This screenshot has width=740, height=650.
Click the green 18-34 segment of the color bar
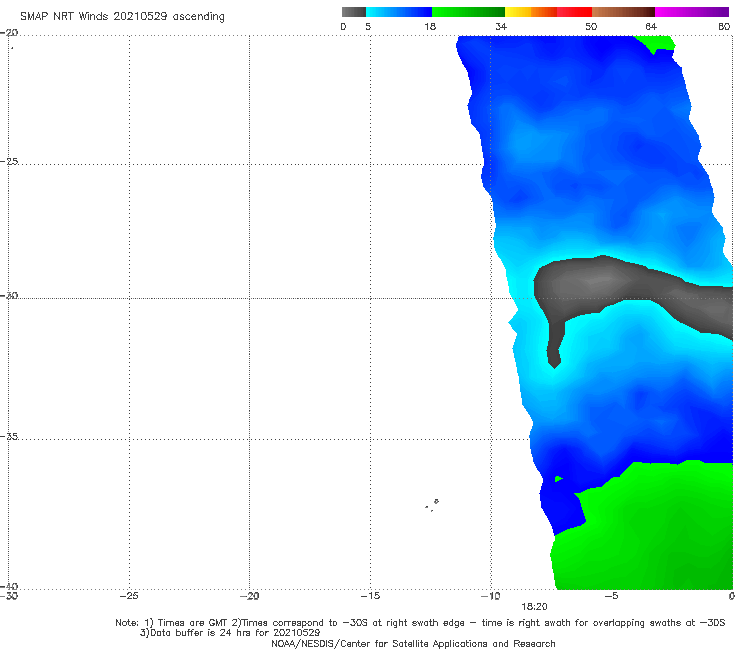click(x=468, y=12)
